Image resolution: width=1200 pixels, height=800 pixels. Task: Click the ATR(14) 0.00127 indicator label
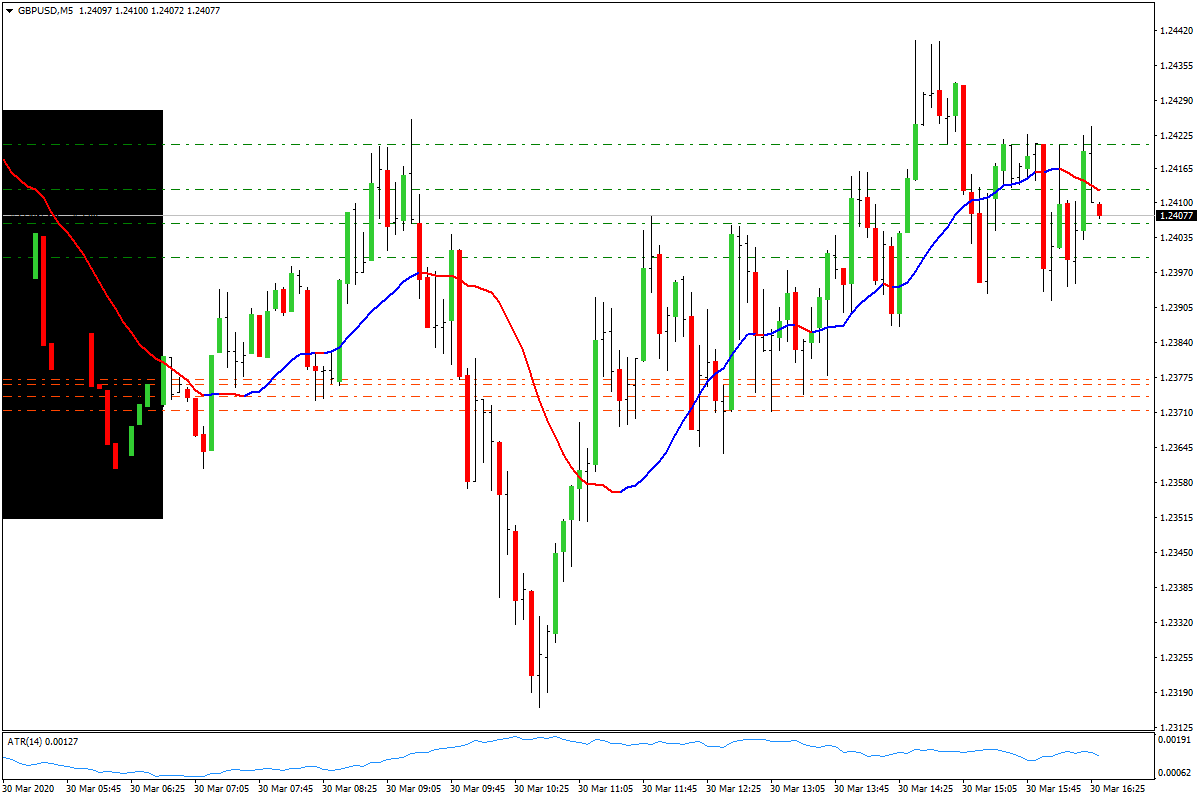tap(43, 741)
